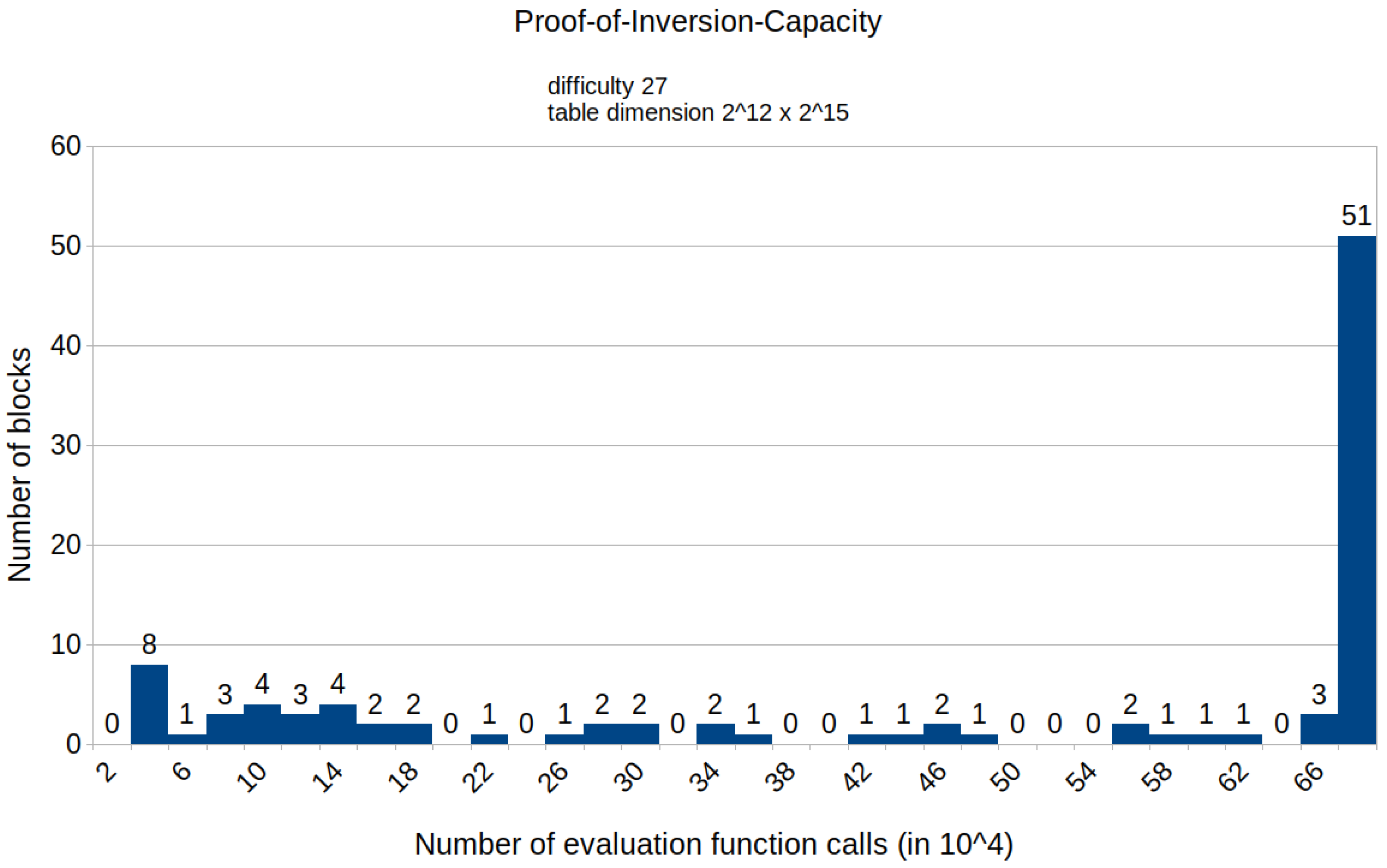Click the y-axis tick label '60'
1387x868 pixels.
tap(66, 147)
